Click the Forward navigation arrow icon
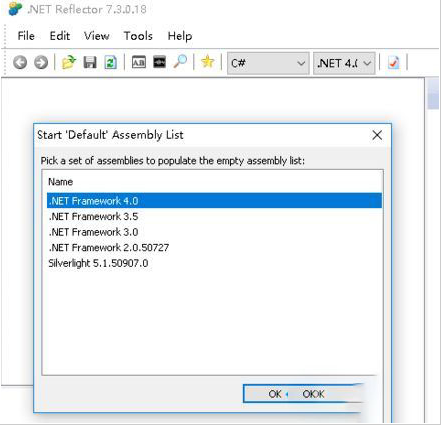Viewport: 446px width, 425px height. pyautogui.click(x=41, y=62)
